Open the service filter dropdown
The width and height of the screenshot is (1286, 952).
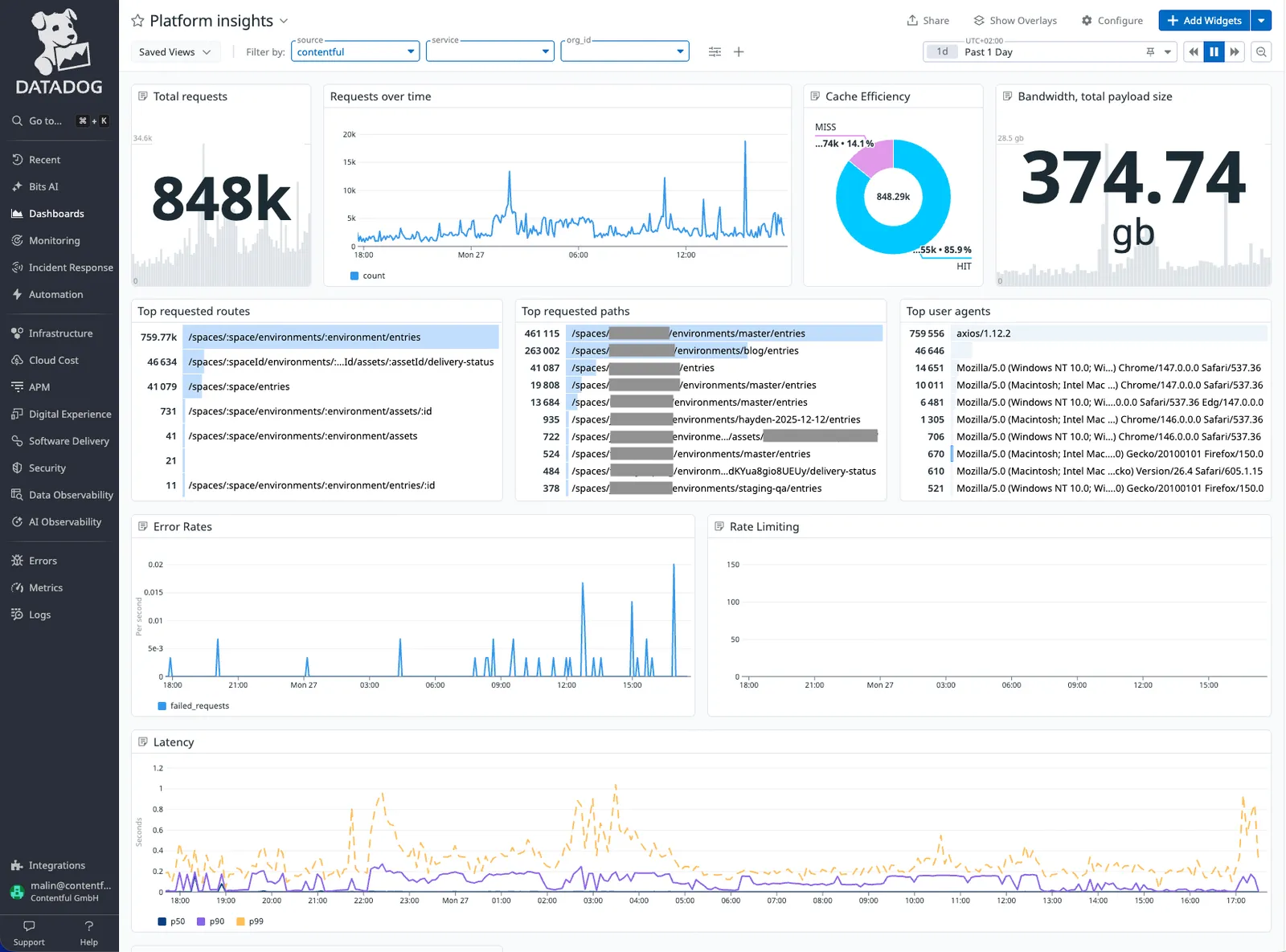click(x=490, y=51)
